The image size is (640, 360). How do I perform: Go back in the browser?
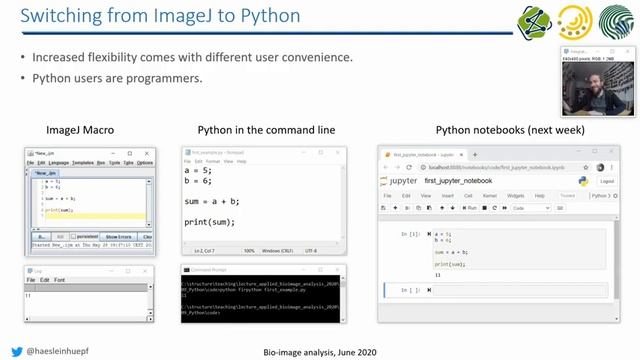click(x=386, y=167)
